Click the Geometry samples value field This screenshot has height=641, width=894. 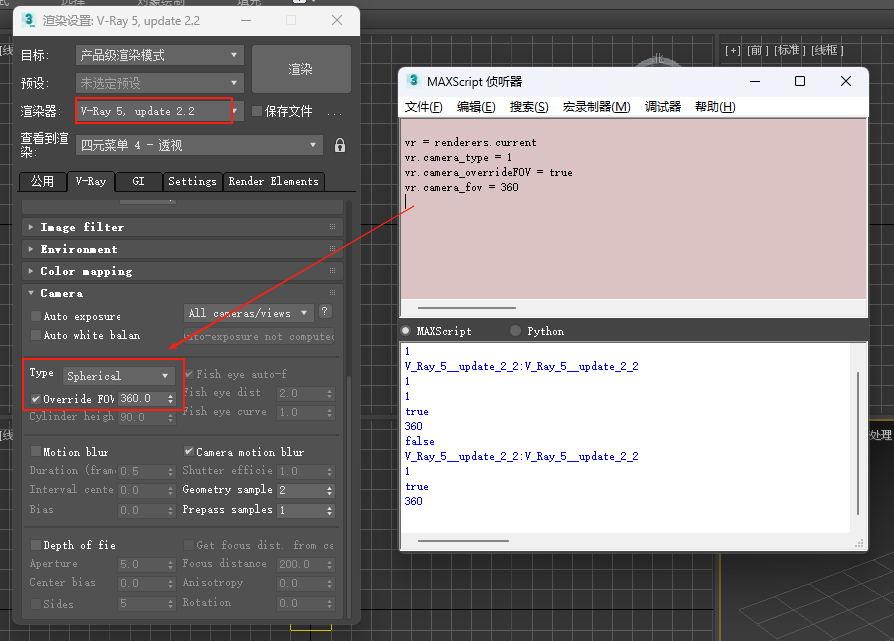(x=301, y=490)
